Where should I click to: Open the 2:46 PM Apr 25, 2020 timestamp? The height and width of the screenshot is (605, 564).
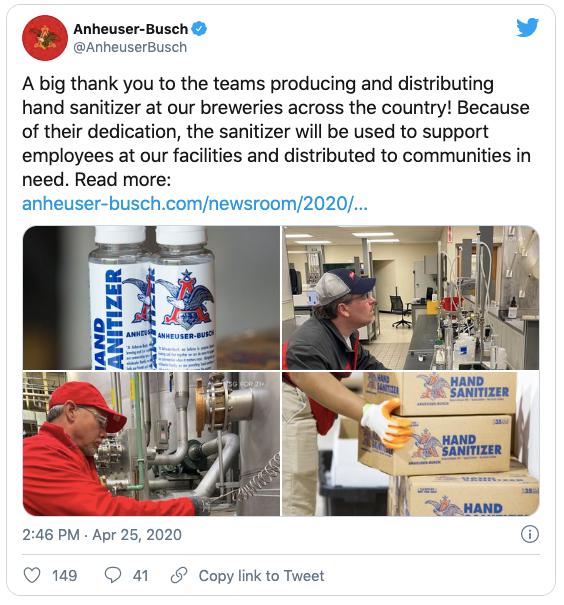(x=102, y=535)
